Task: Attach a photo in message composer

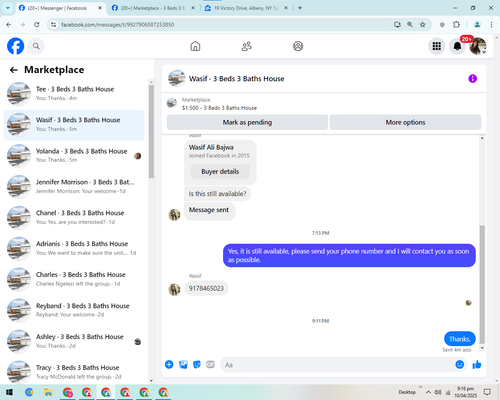Action: pyautogui.click(x=183, y=364)
